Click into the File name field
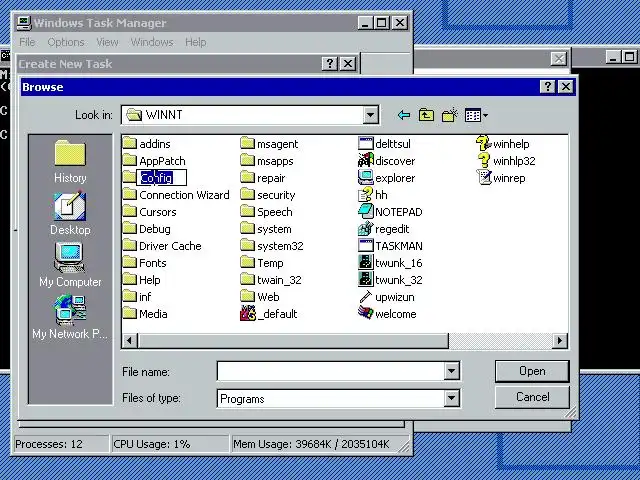This screenshot has height=480, width=640. point(331,371)
